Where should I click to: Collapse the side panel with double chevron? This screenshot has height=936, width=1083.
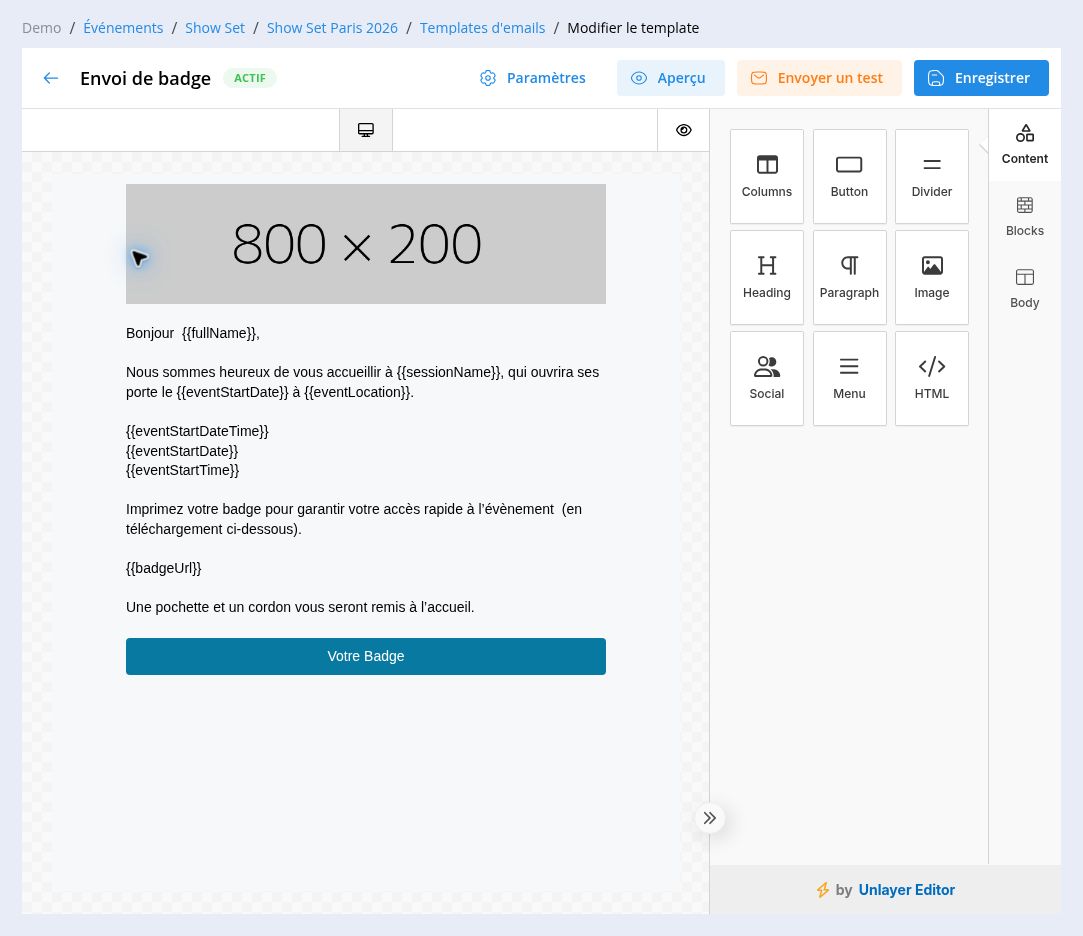709,819
